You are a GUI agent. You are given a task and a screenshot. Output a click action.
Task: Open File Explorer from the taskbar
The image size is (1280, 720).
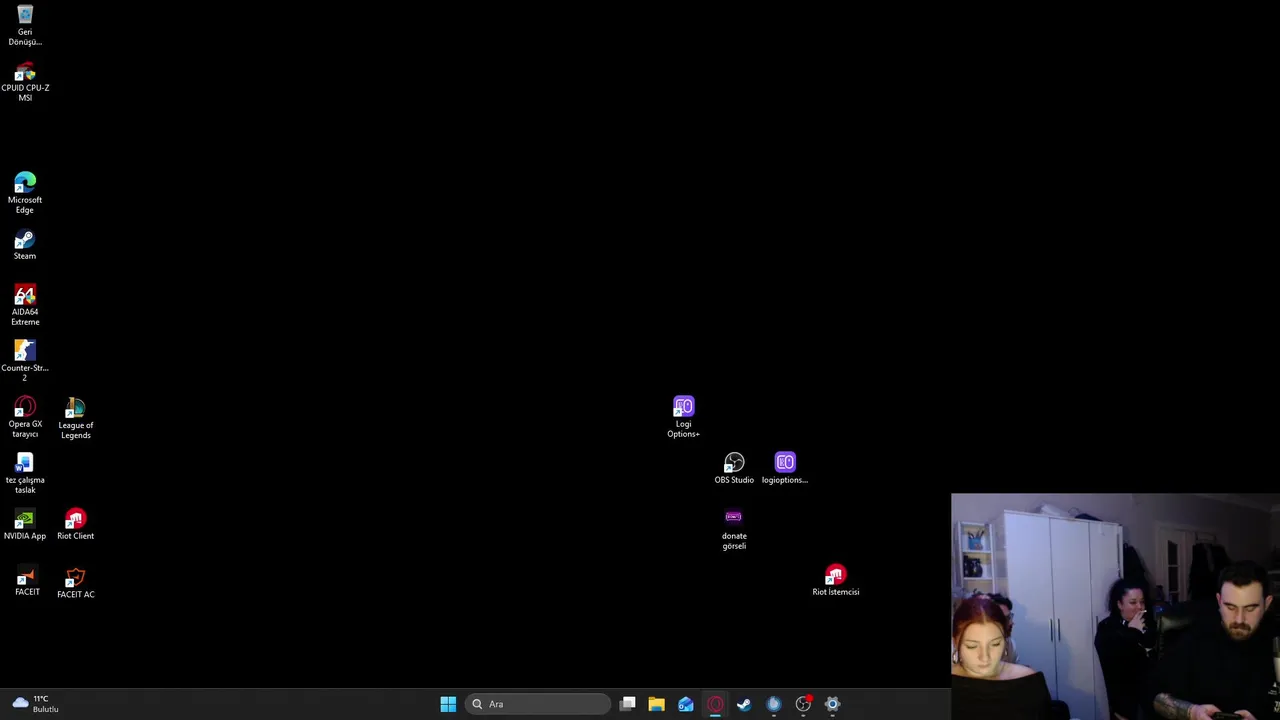(656, 704)
